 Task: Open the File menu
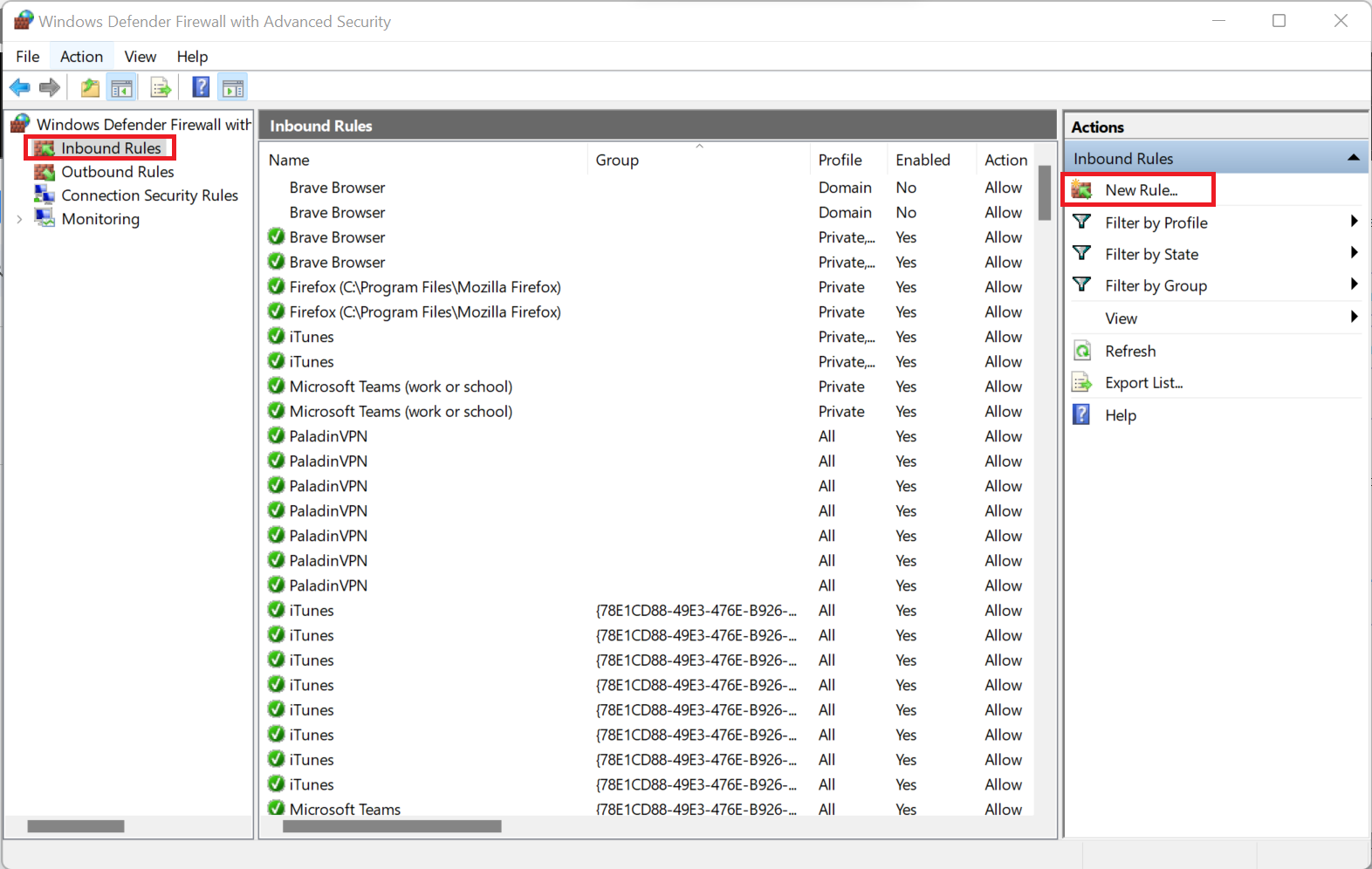(28, 57)
